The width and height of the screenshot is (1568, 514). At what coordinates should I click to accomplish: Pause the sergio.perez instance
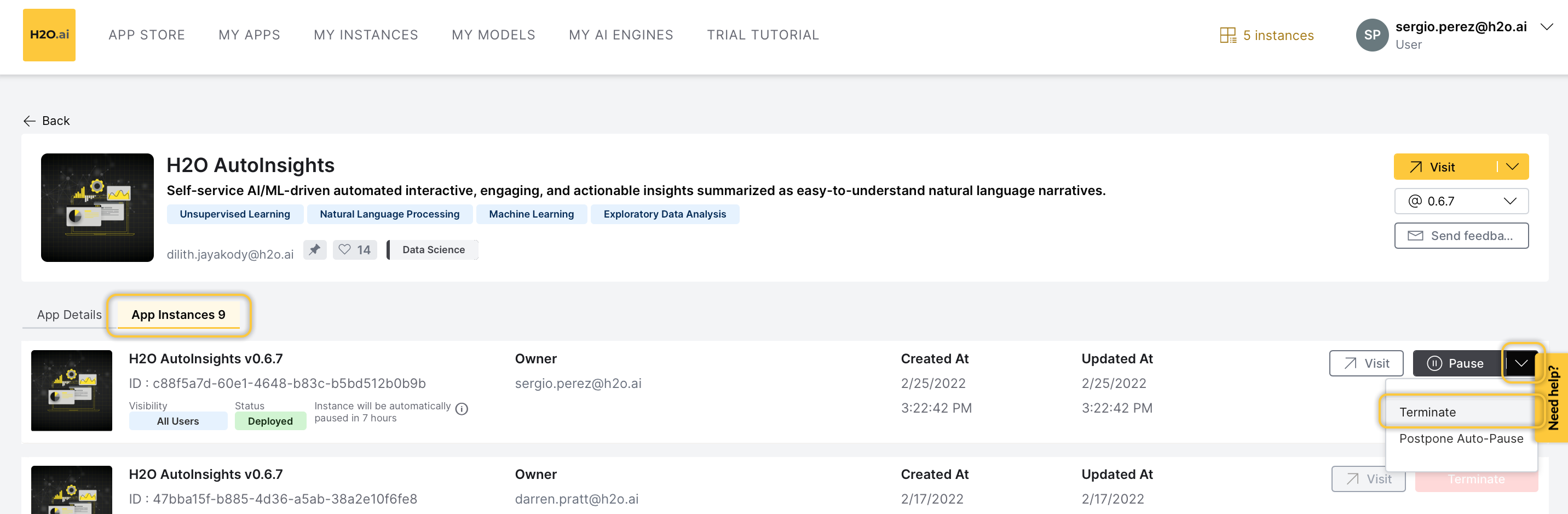point(1459,363)
